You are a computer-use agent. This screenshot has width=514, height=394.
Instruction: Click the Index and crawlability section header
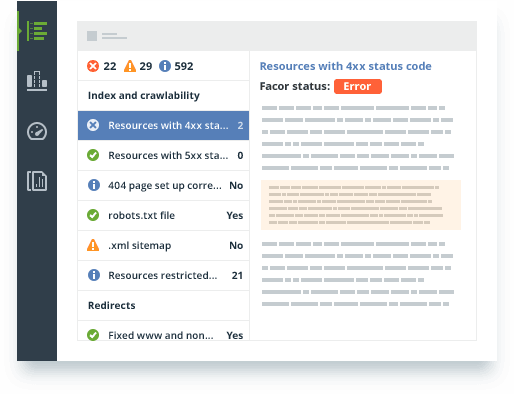144,96
